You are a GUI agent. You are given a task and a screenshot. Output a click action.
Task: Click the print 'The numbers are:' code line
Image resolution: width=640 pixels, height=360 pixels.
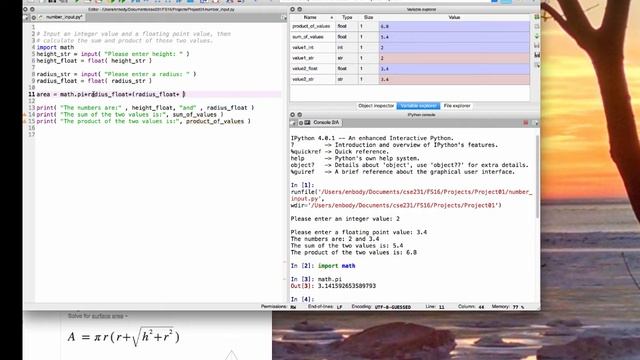tap(145, 108)
